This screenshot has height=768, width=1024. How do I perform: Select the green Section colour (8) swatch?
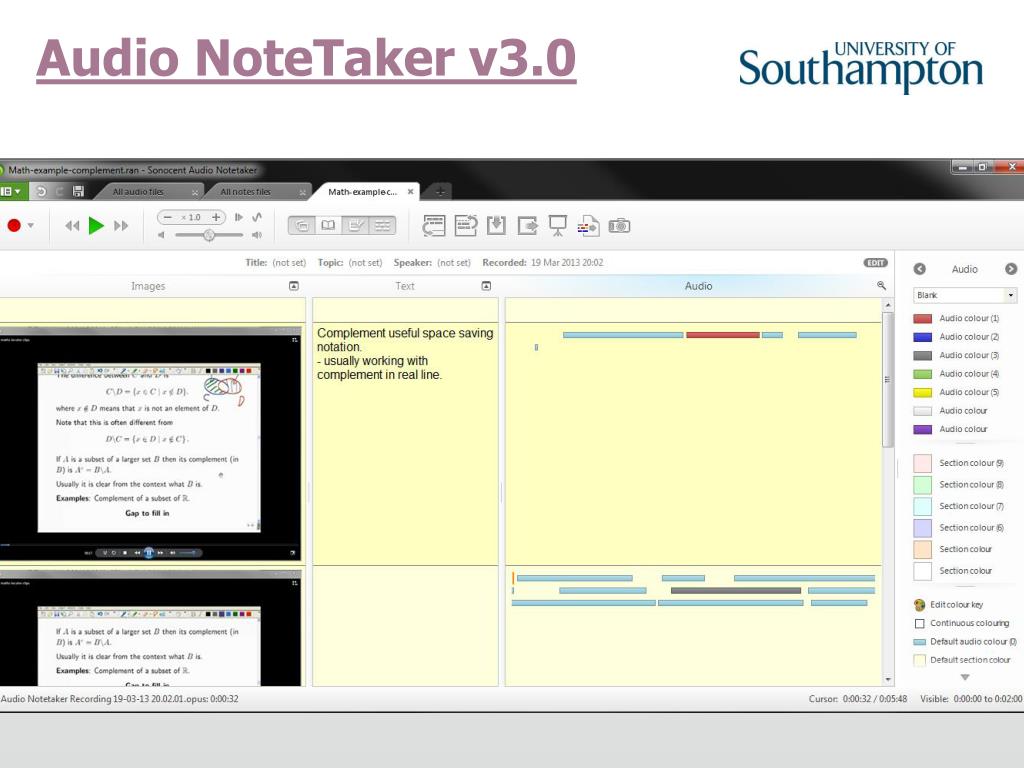(x=922, y=485)
